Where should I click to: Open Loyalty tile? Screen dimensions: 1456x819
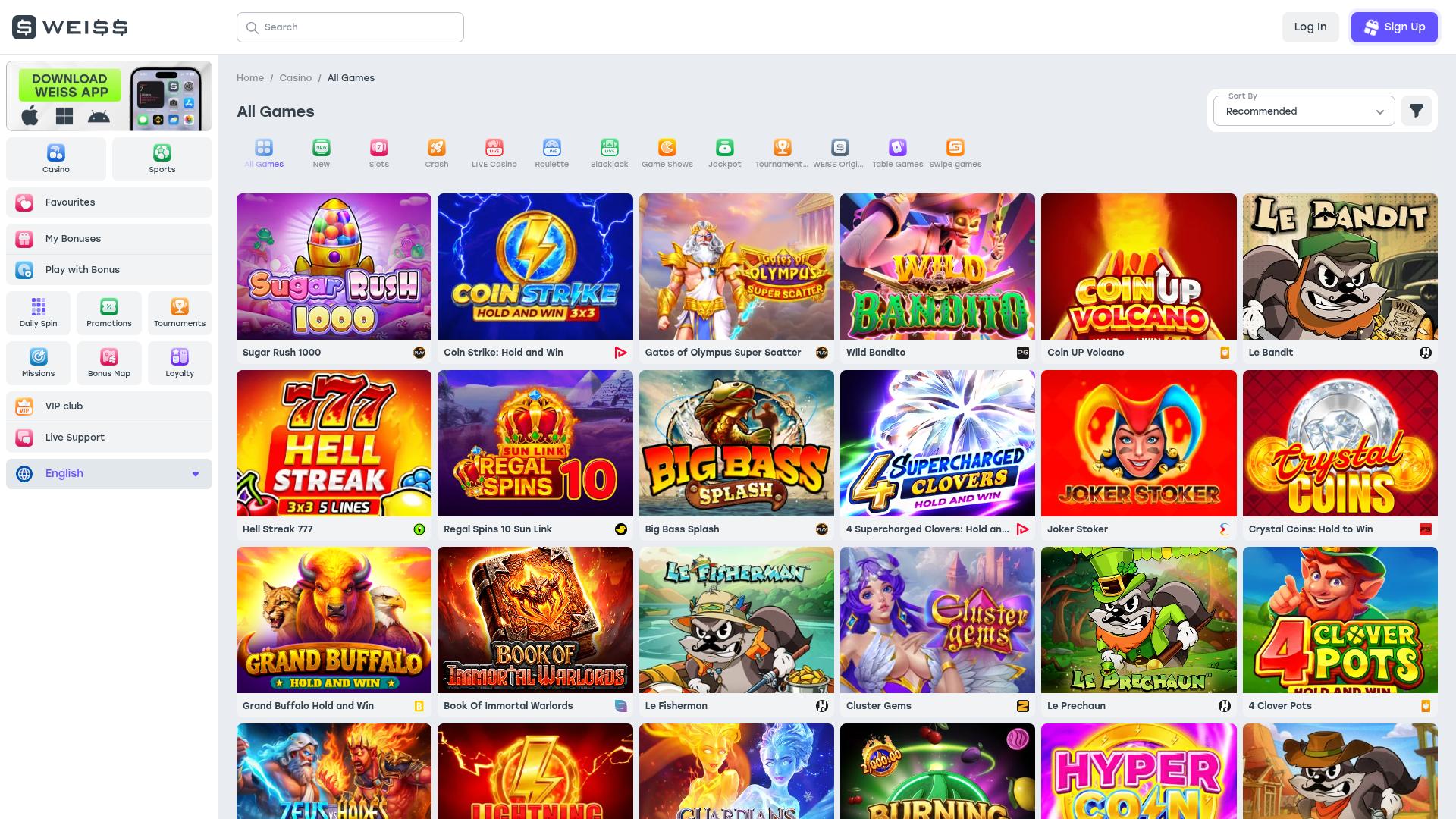180,363
